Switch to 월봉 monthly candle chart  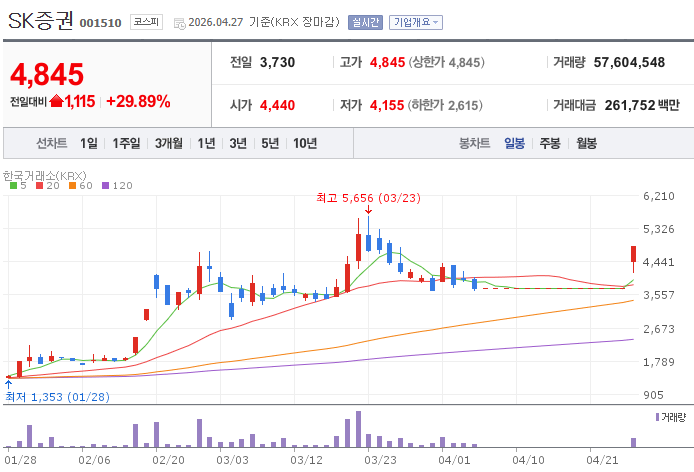[x=586, y=143]
